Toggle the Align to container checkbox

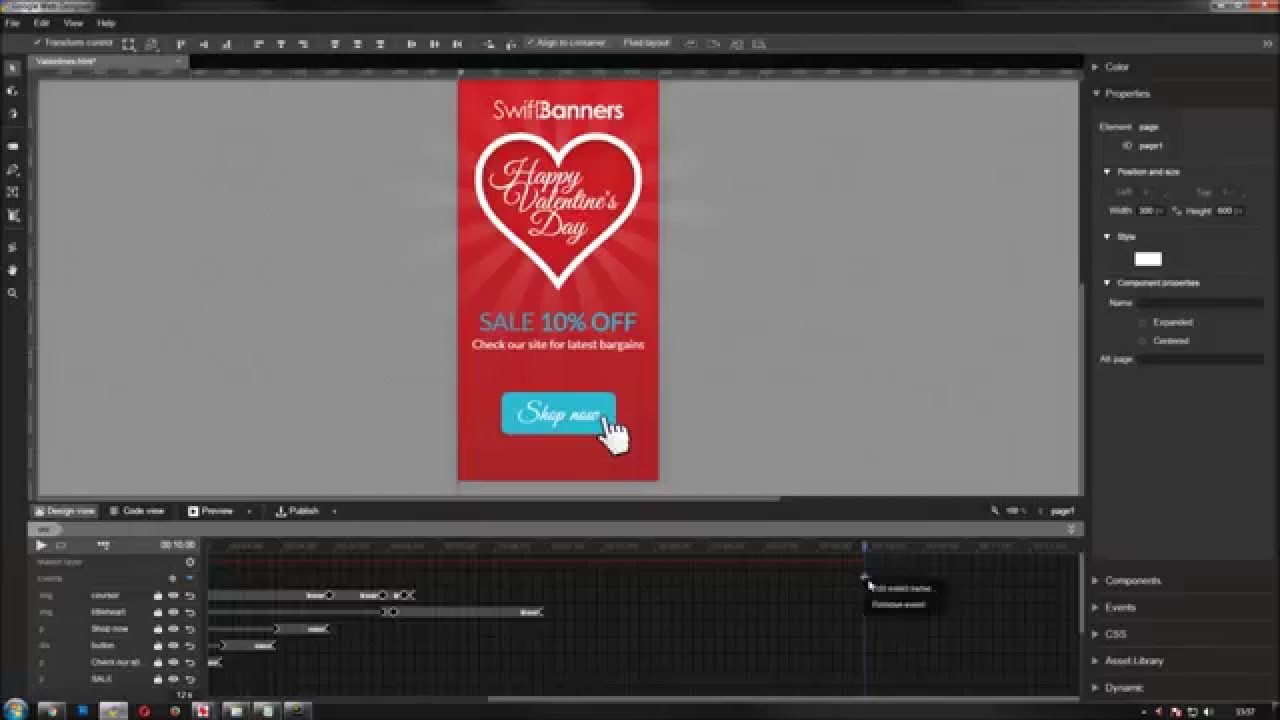tap(530, 43)
